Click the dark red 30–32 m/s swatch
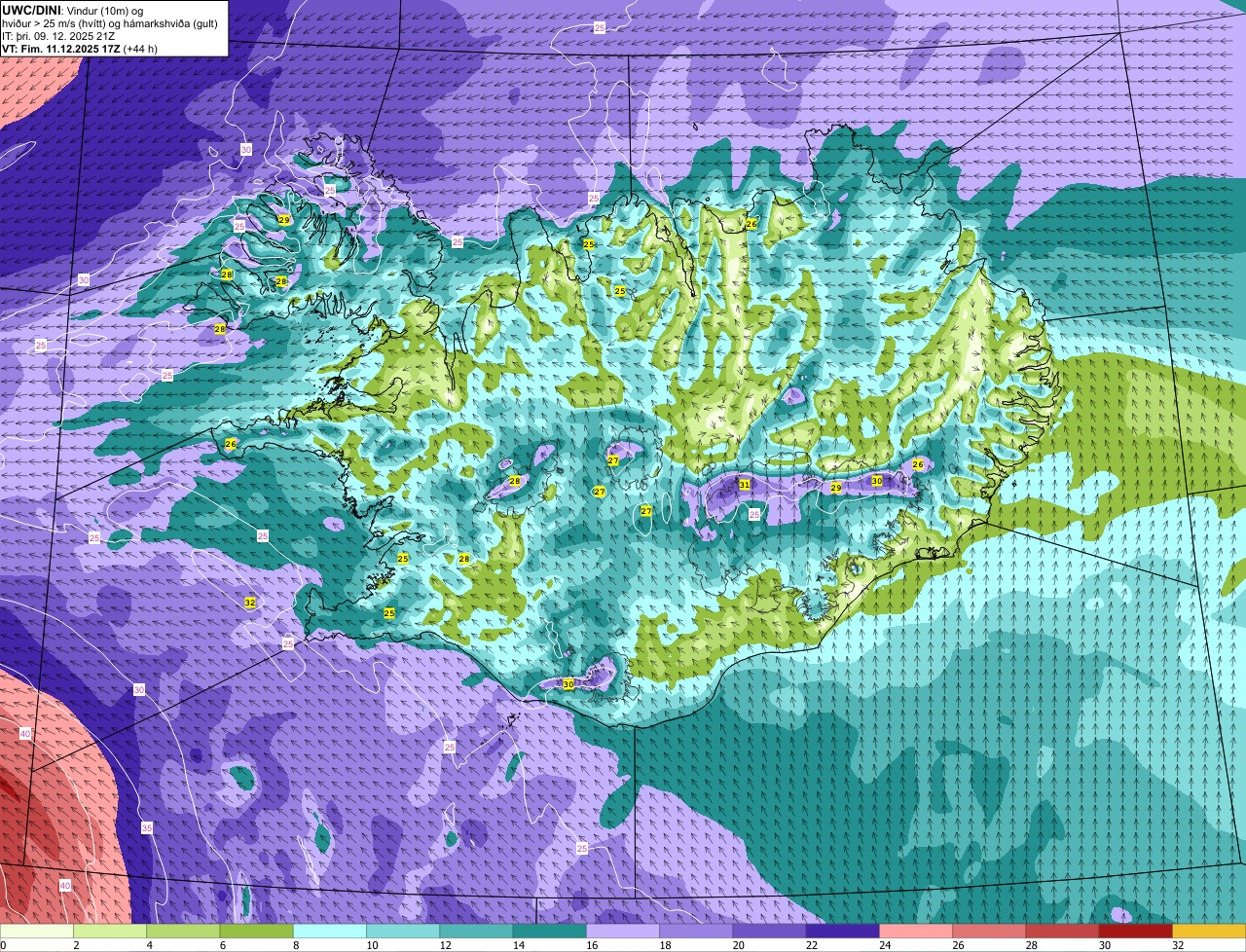Viewport: 1246px width, 952px height. point(1136,931)
